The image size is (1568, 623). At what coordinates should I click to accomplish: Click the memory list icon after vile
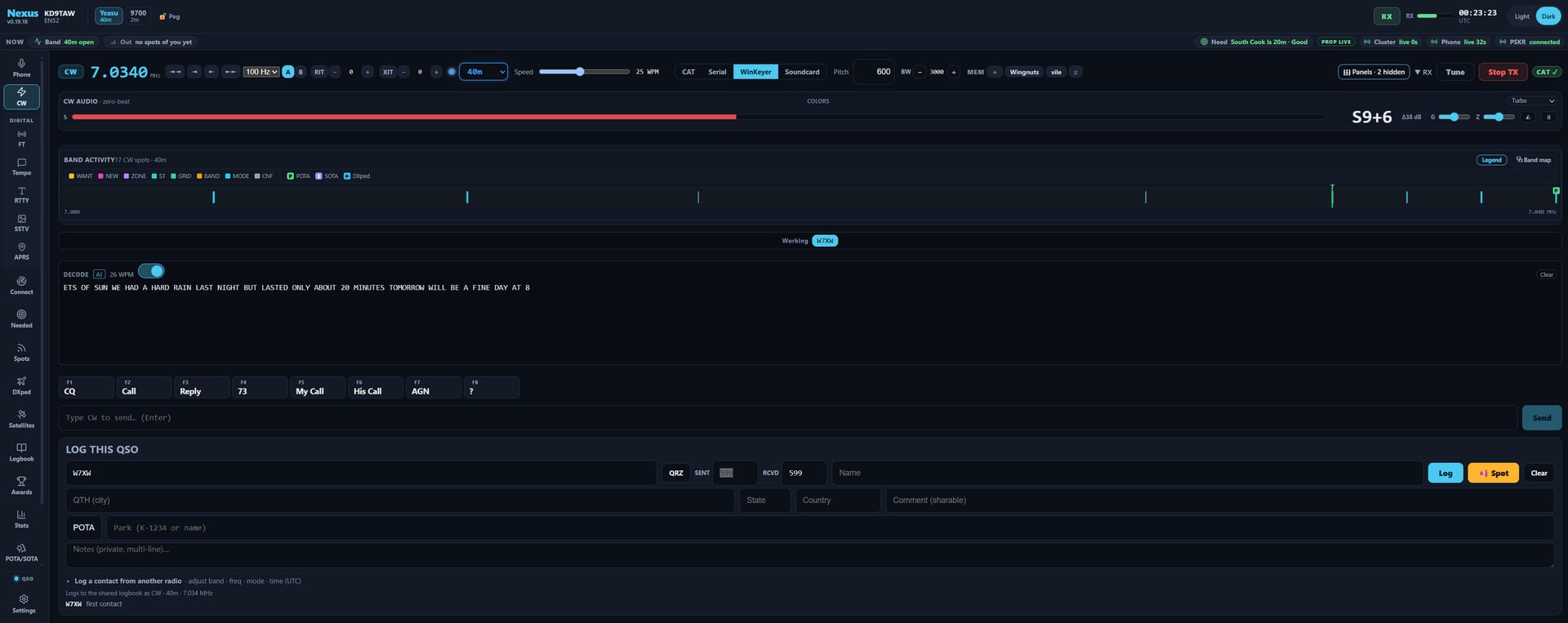[1076, 72]
